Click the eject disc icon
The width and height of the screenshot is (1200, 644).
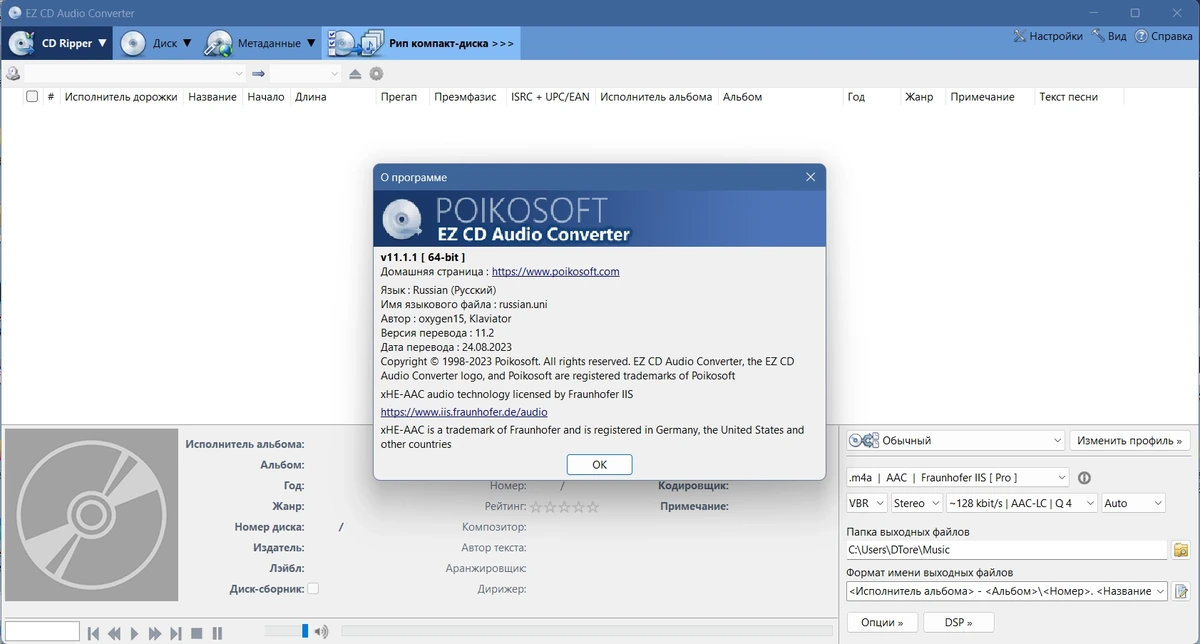pyautogui.click(x=355, y=74)
